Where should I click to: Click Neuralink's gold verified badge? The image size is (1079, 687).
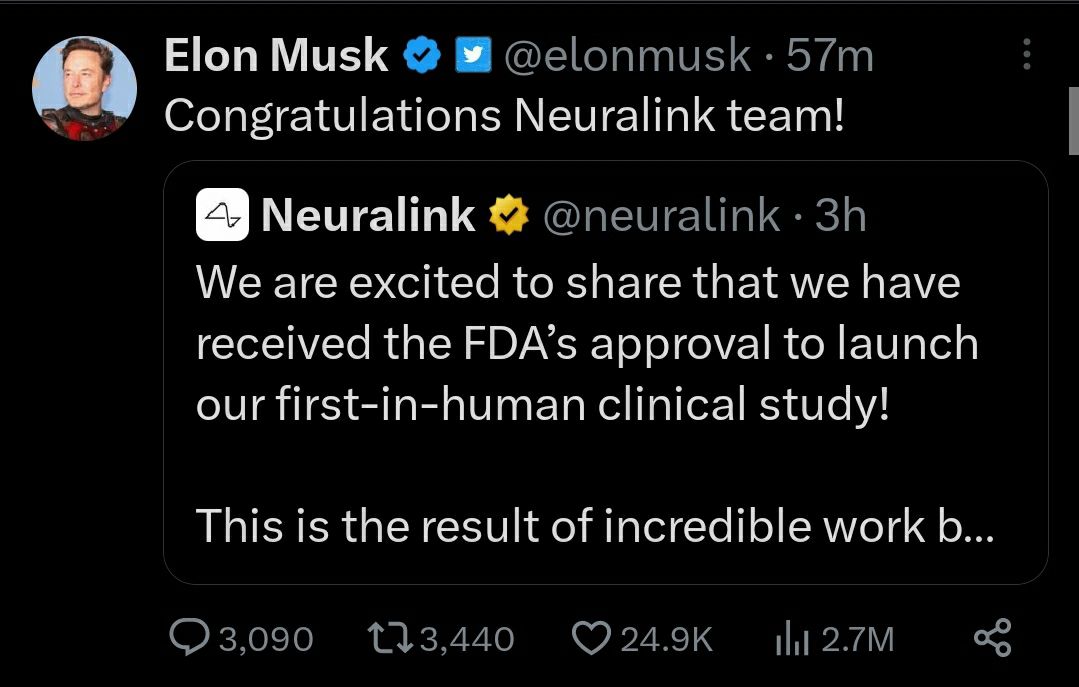tap(506, 216)
